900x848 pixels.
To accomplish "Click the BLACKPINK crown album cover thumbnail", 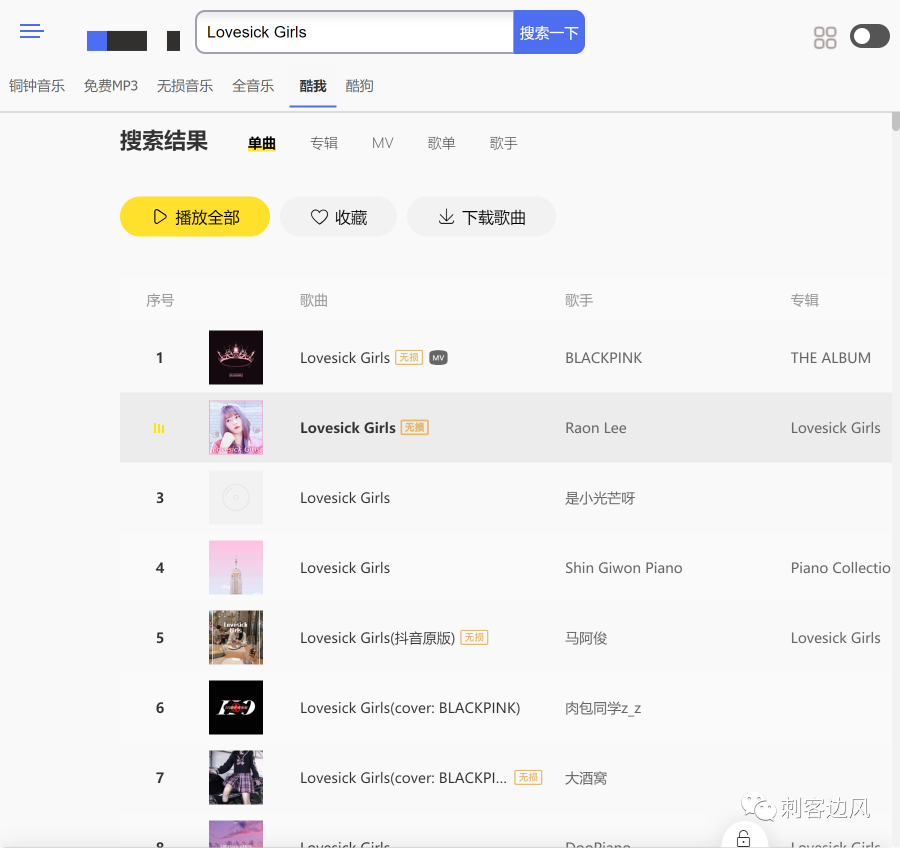I will point(236,357).
